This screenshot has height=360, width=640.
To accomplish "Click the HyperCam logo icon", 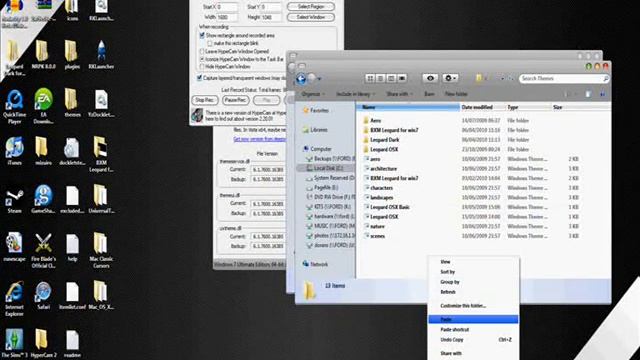I will (x=197, y=115).
